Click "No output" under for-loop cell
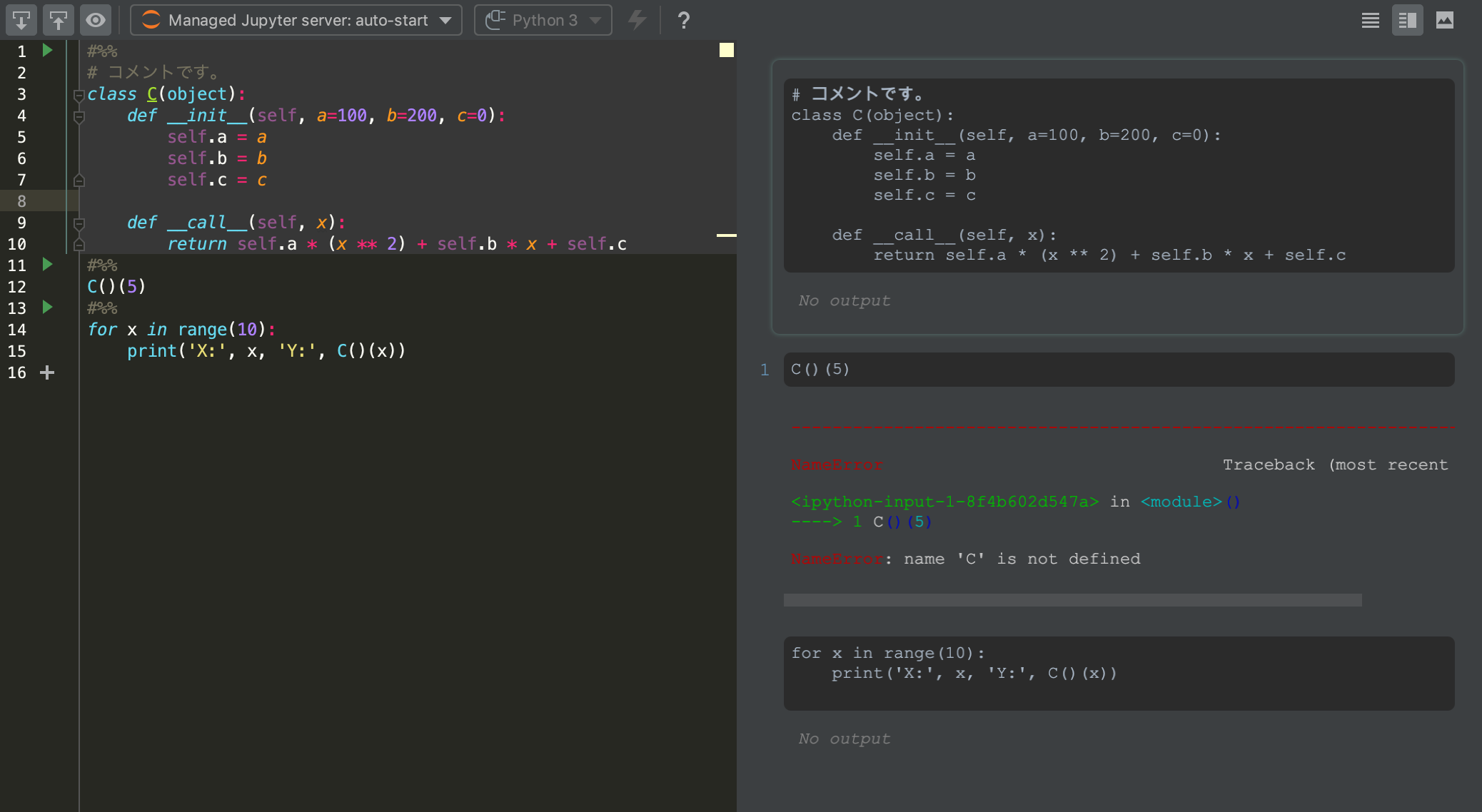Screen dimensions: 1482x812 [845, 739]
